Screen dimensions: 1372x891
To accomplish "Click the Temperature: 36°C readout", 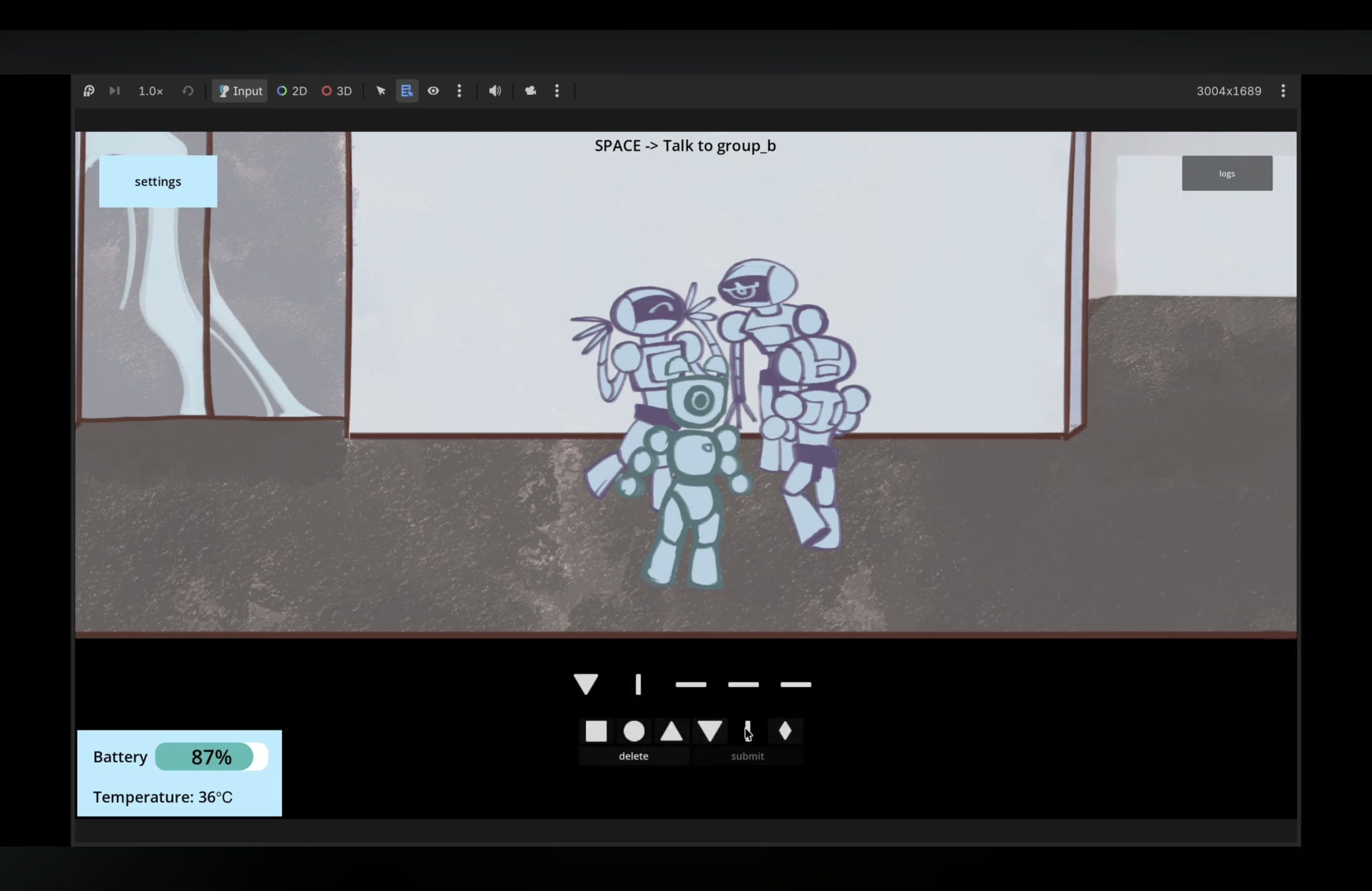I will 162,797.
